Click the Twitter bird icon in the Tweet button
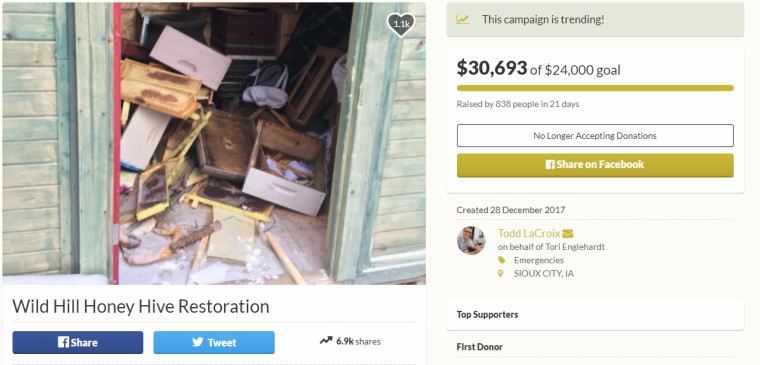 [x=198, y=342]
